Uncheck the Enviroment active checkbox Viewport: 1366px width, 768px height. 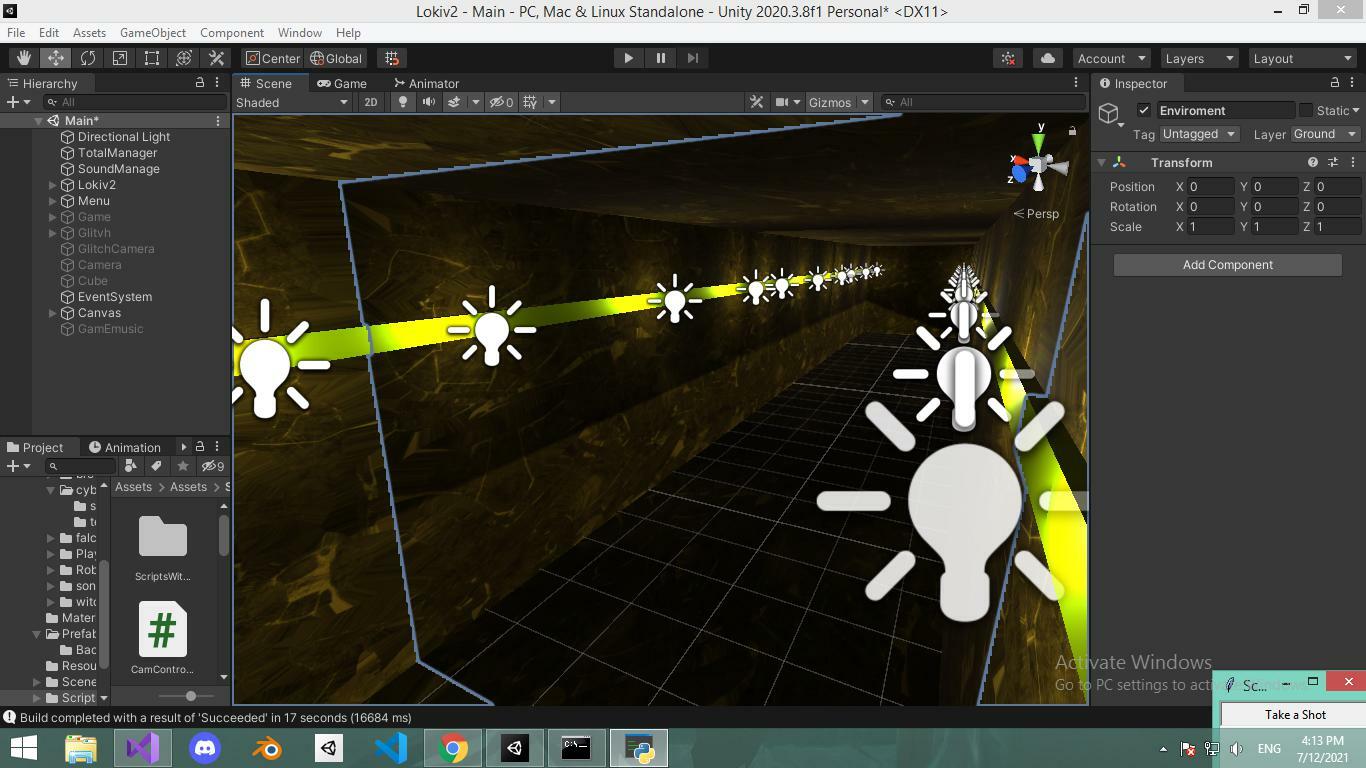coord(1144,110)
